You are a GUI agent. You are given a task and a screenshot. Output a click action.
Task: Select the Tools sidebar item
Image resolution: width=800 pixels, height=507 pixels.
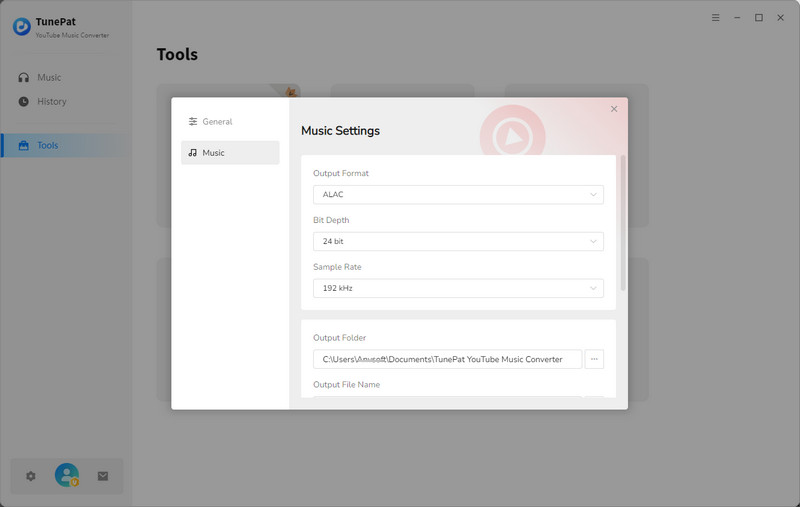pos(64,145)
